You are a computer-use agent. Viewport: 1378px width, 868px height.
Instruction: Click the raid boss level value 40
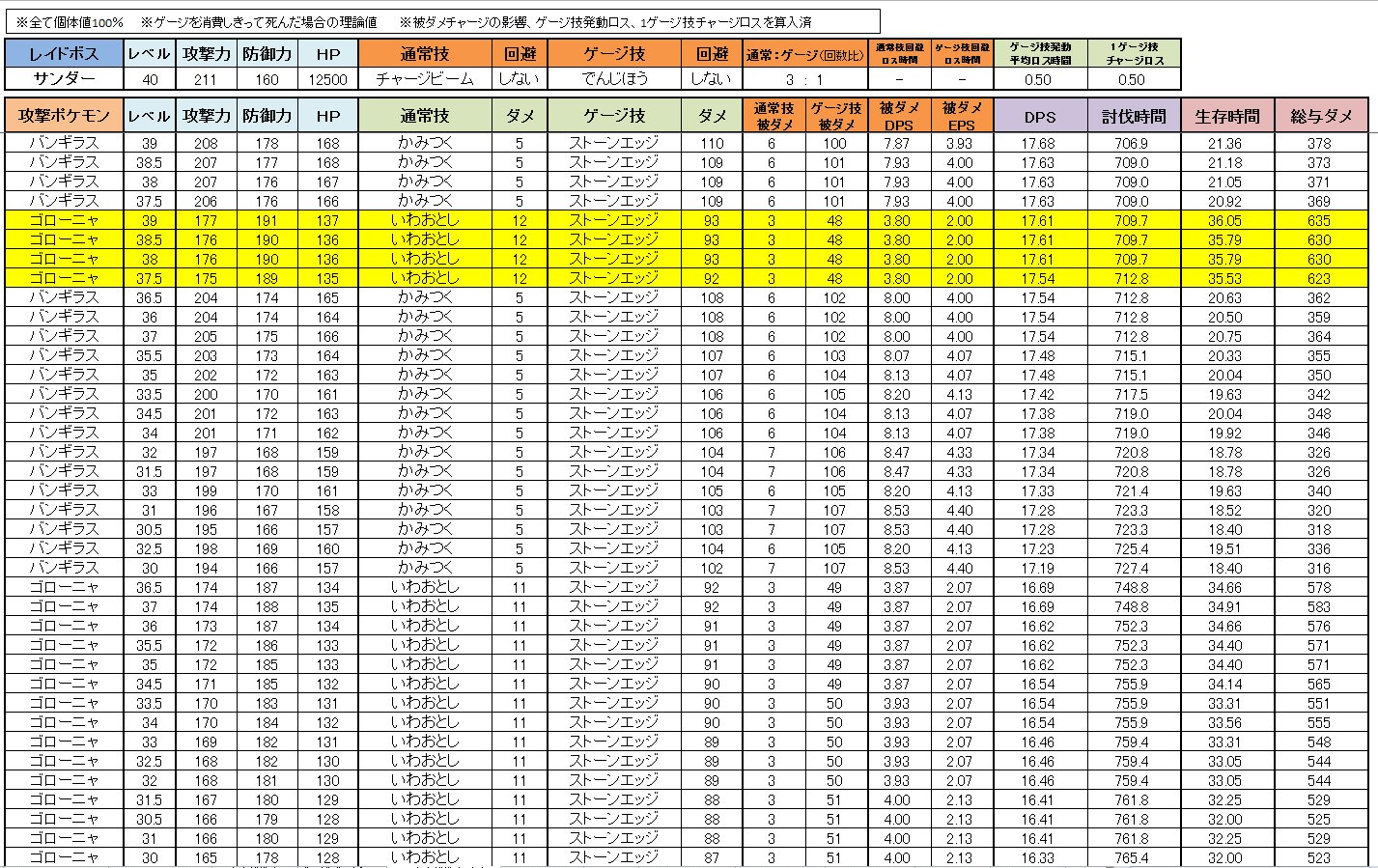(x=150, y=79)
